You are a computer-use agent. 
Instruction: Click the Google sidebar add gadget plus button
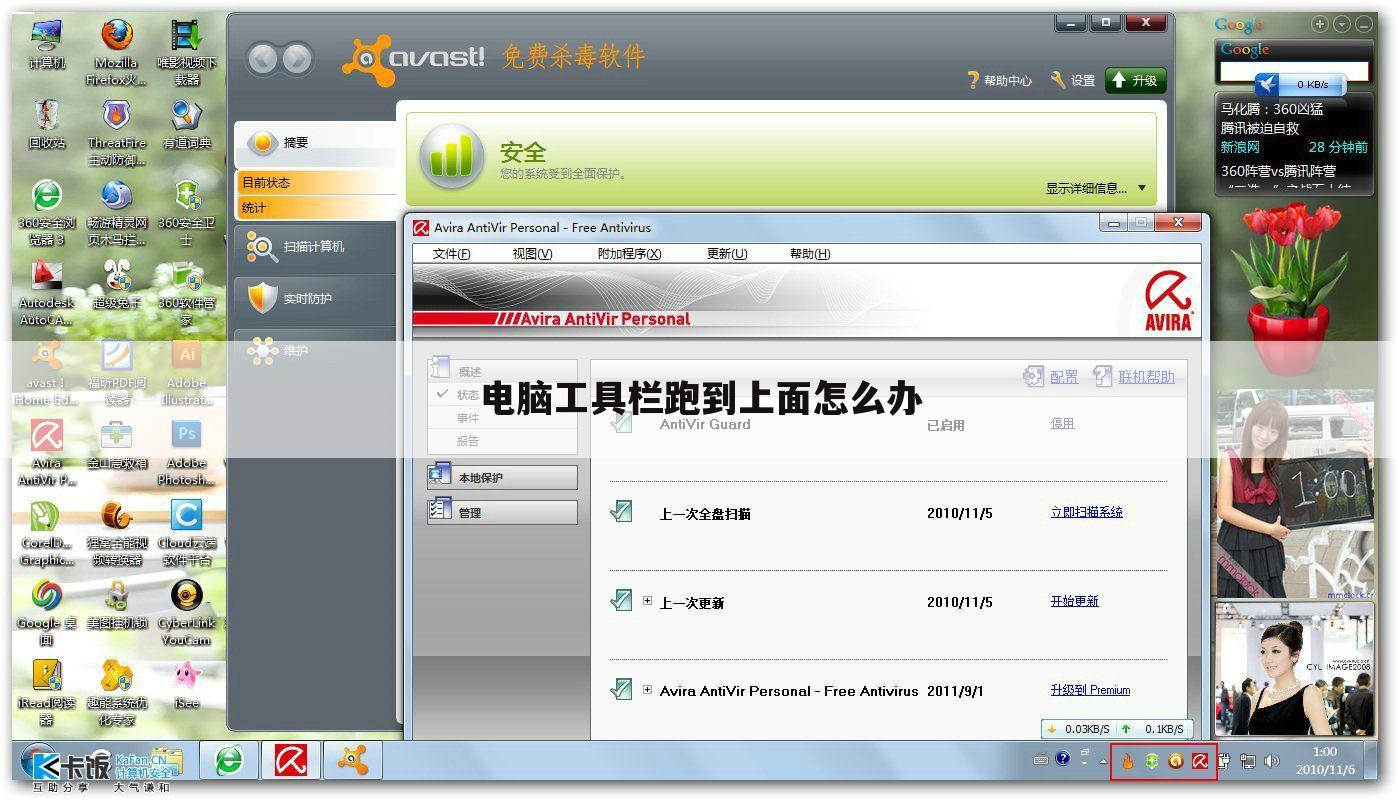click(x=1320, y=24)
